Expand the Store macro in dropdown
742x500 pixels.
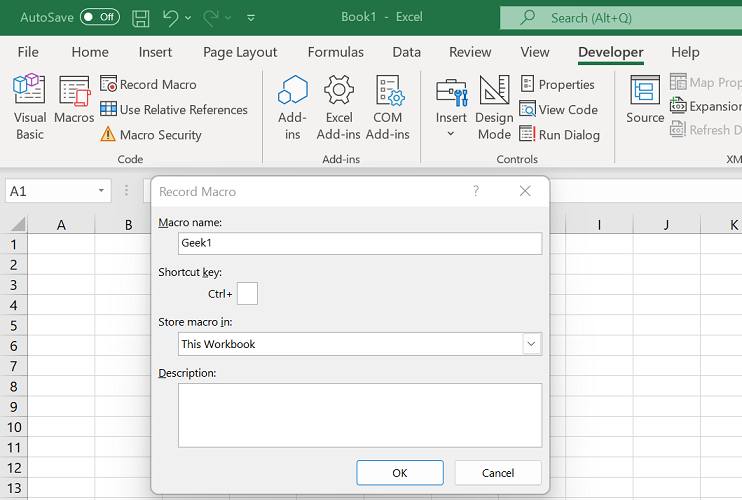click(531, 344)
